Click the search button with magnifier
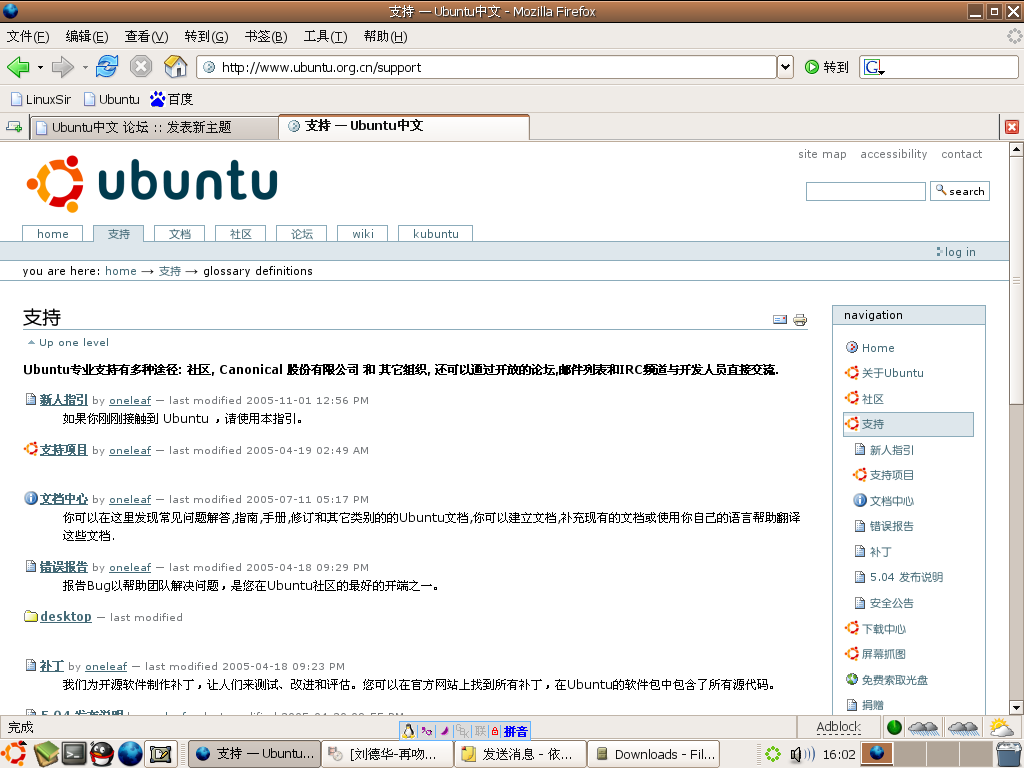1024x768 pixels. [x=959, y=191]
